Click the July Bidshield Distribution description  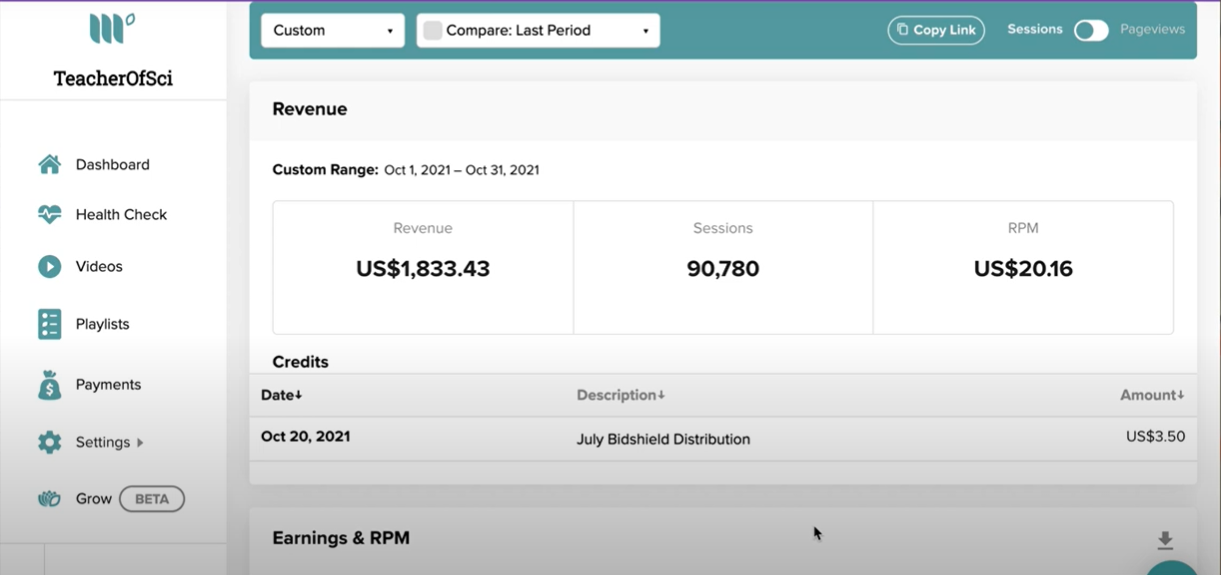click(x=663, y=439)
